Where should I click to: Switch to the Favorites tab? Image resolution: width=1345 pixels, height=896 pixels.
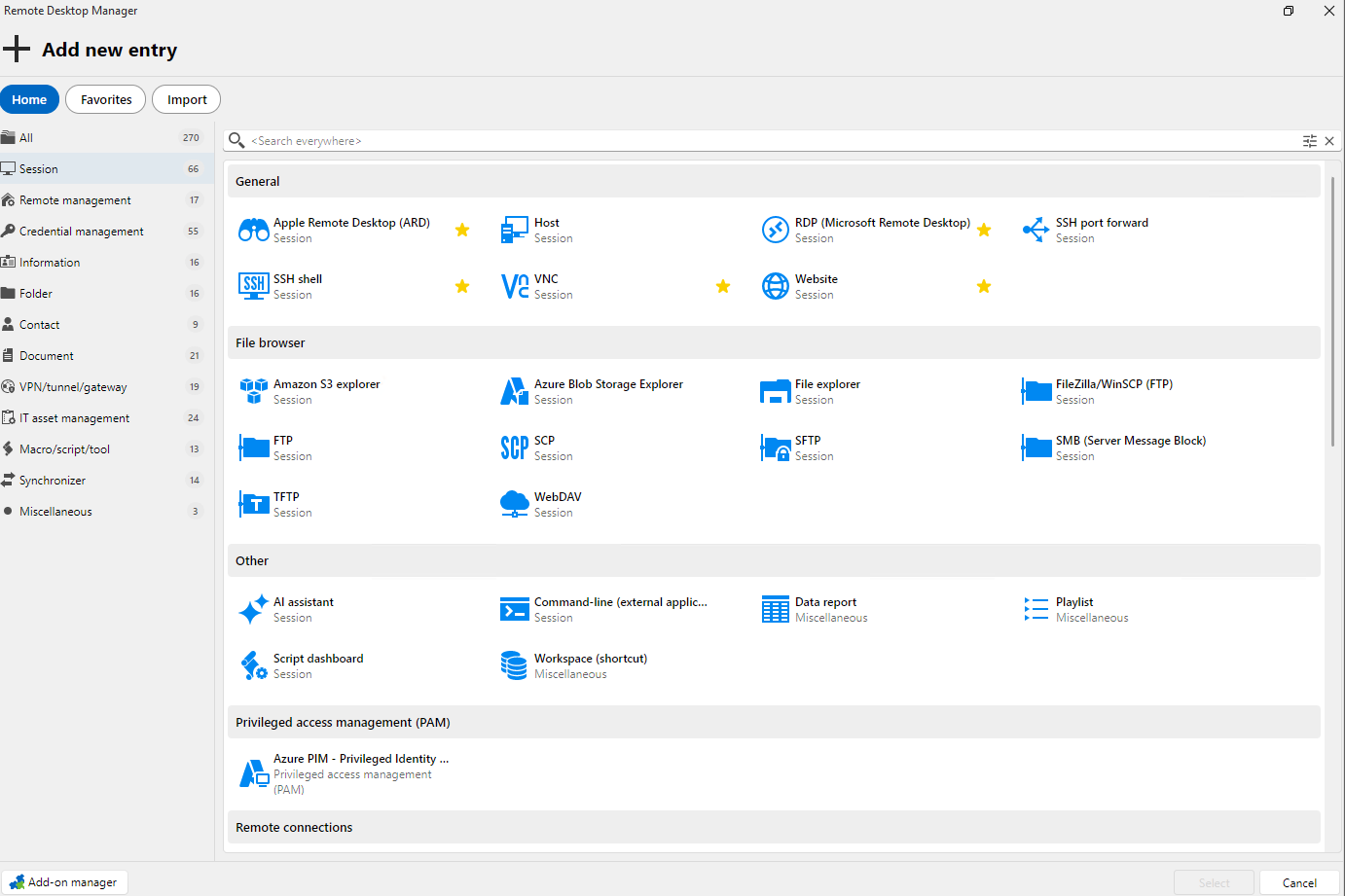pos(106,99)
